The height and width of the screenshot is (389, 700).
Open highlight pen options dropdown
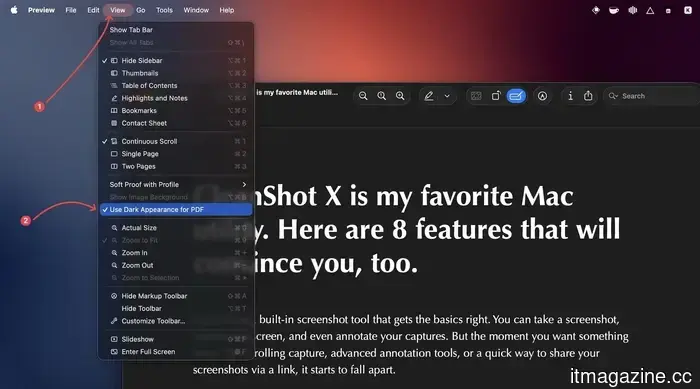pyautogui.click(x=447, y=96)
